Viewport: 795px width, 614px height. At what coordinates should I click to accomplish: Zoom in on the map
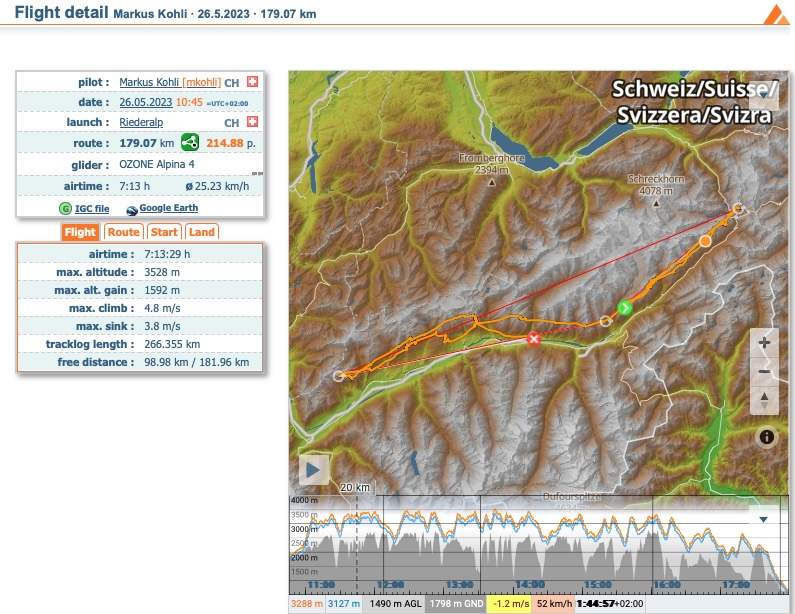pyautogui.click(x=765, y=343)
